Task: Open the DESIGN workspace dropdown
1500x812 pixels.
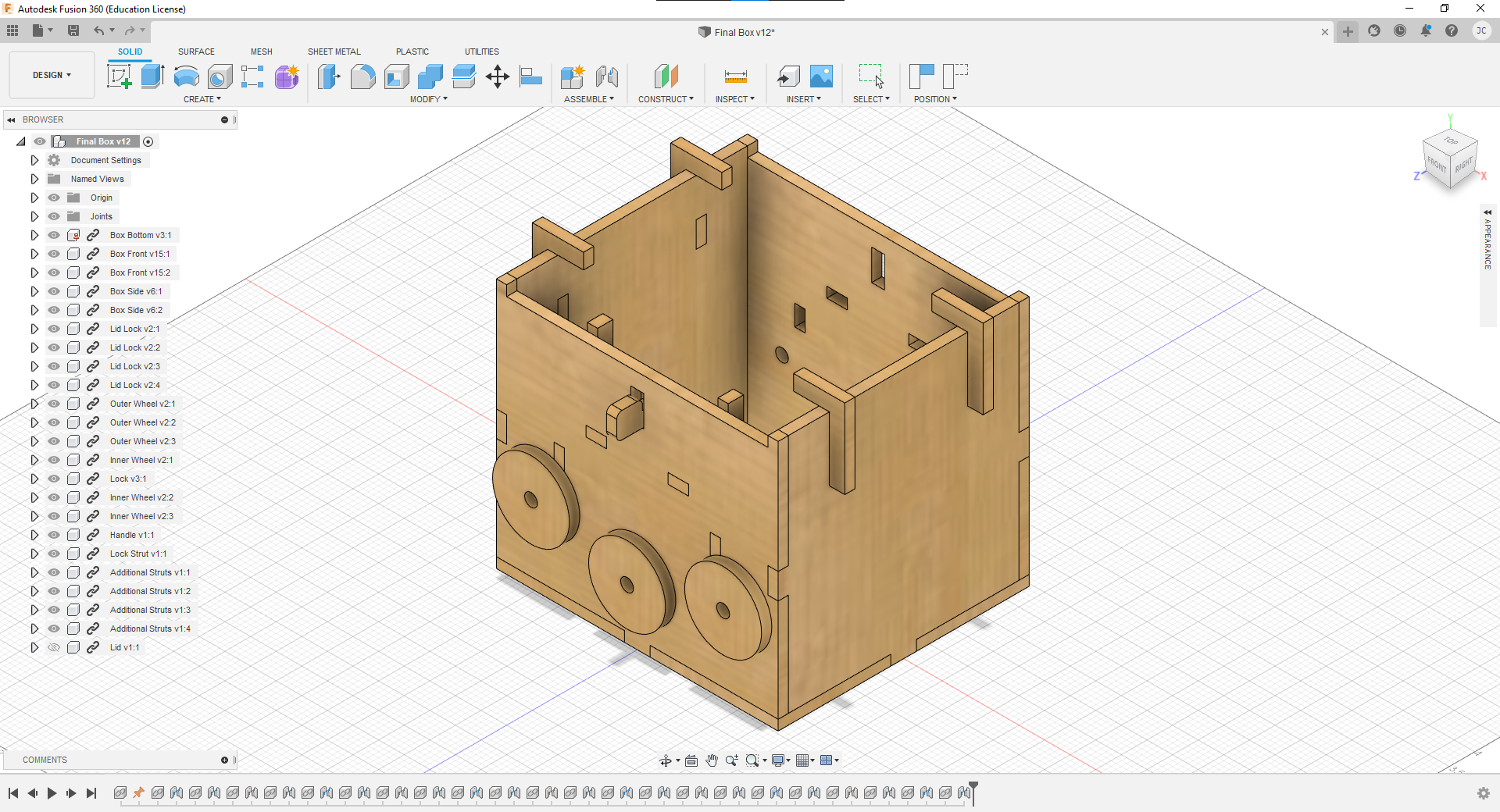Action: 50,75
